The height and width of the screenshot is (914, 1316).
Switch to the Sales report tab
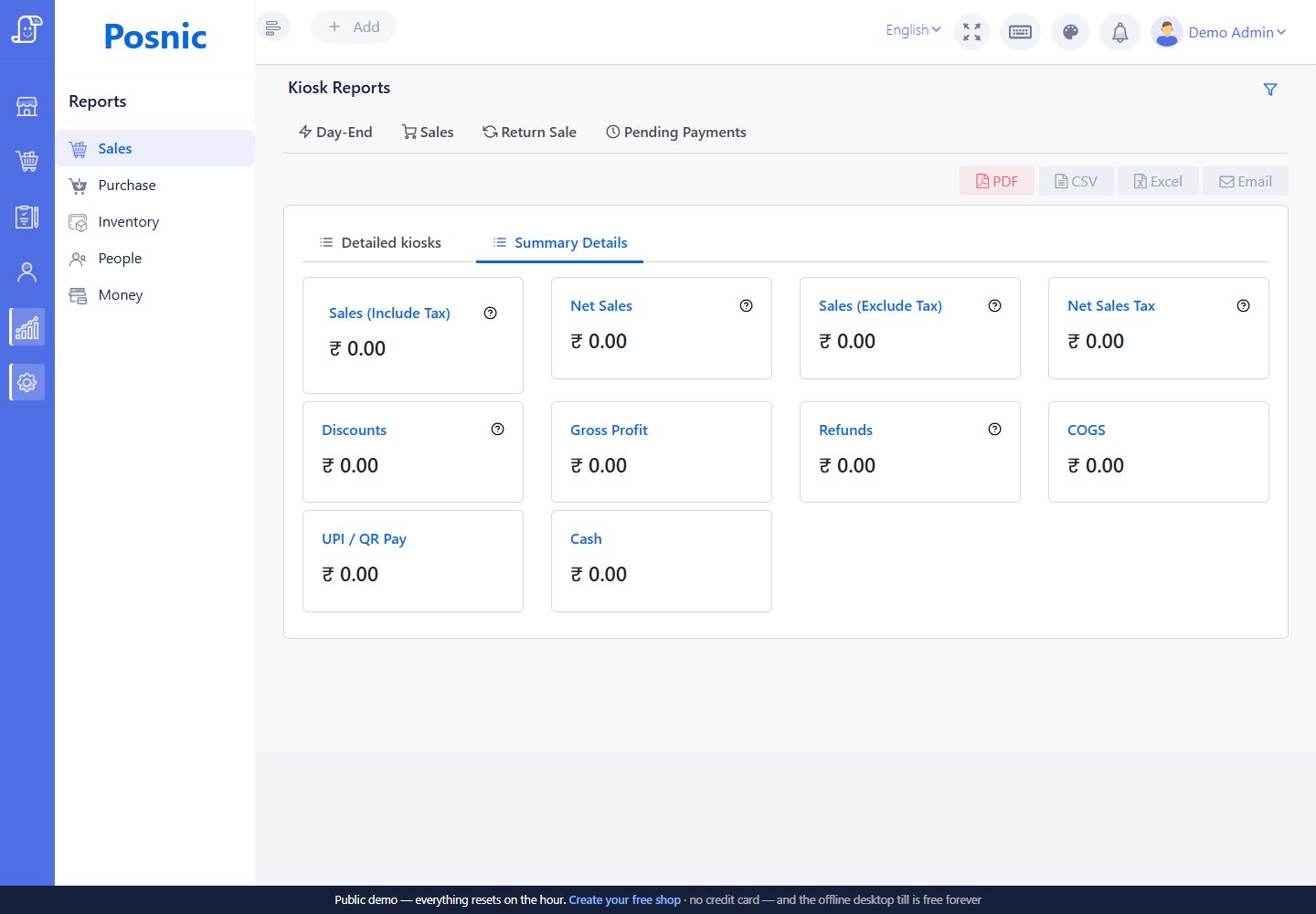coord(428,132)
